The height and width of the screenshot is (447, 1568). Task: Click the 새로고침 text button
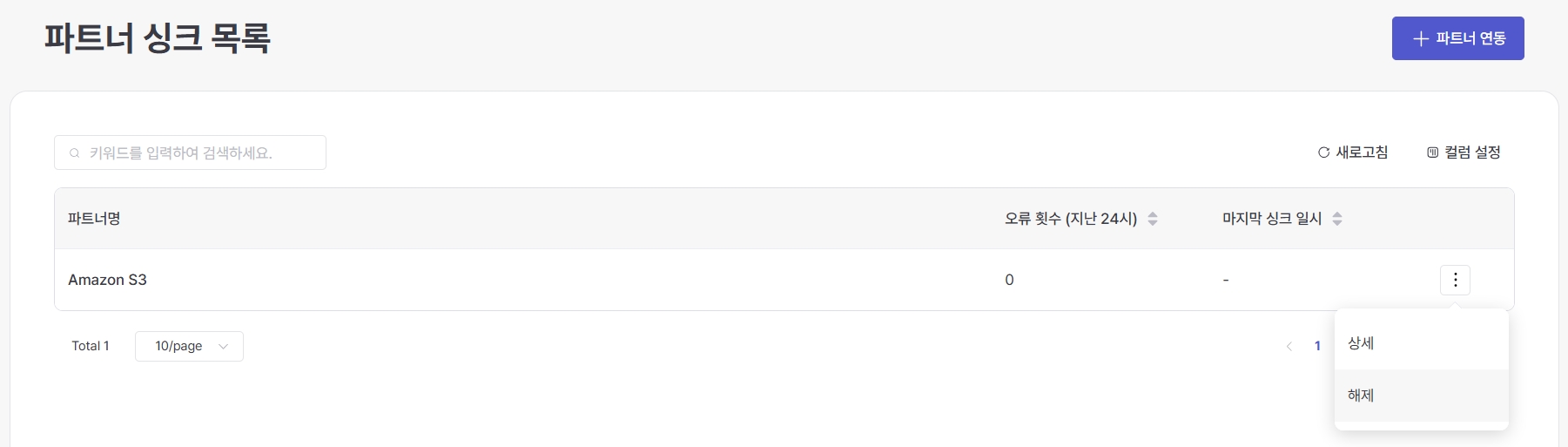[x=1362, y=152]
